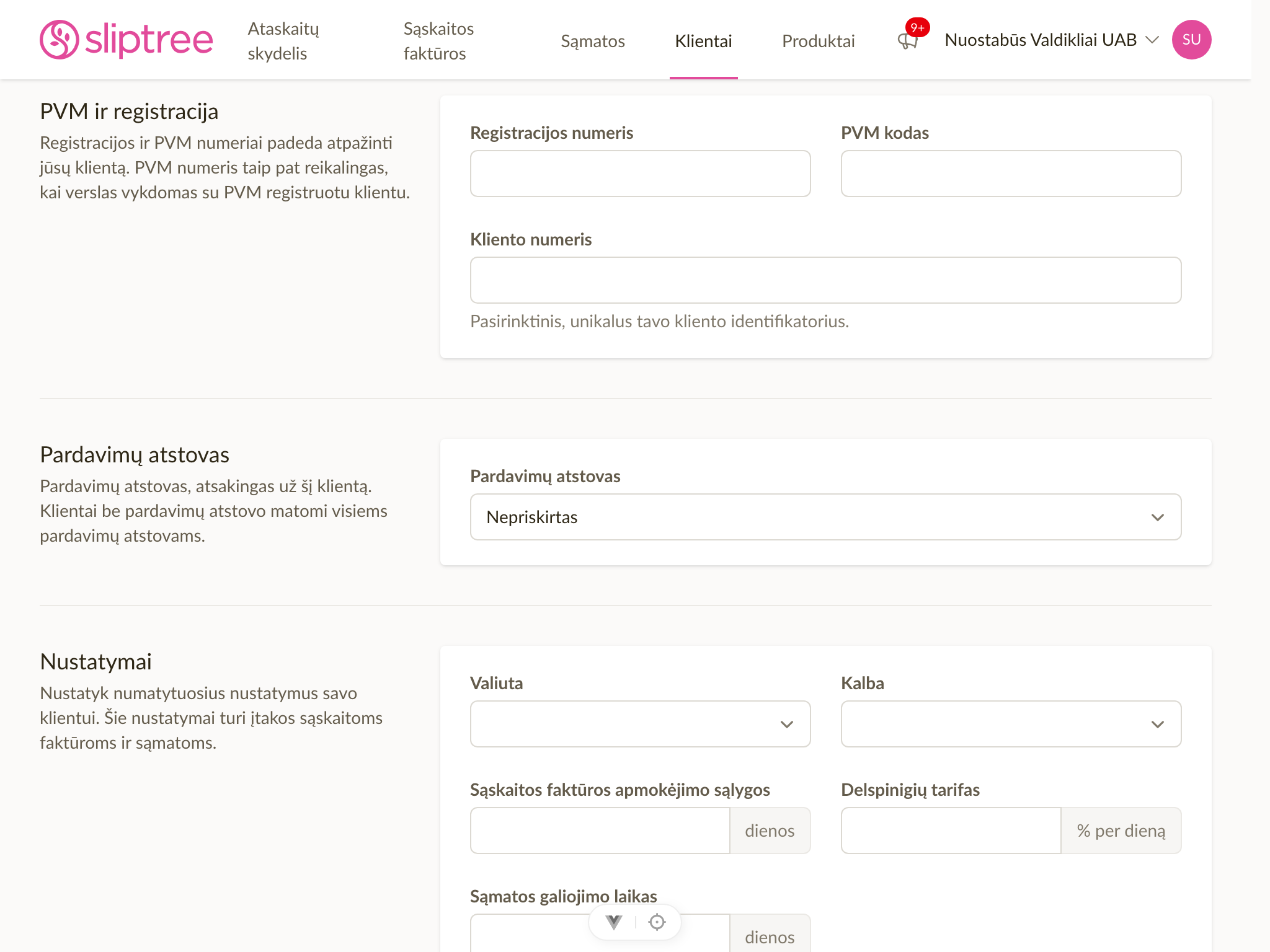Click the SU user avatar
Image resolution: width=1270 pixels, height=952 pixels.
point(1191,40)
